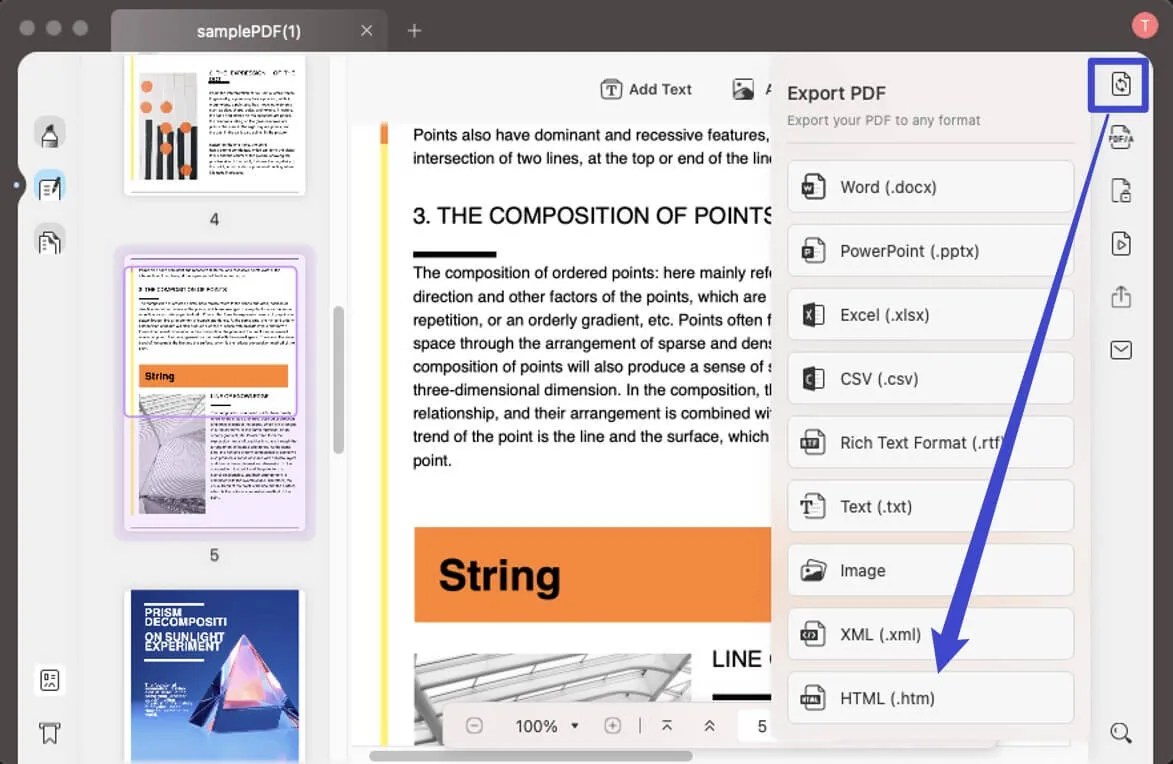Open the 100% zoom level dropdown
Image resolution: width=1173 pixels, height=764 pixels.
coord(547,726)
